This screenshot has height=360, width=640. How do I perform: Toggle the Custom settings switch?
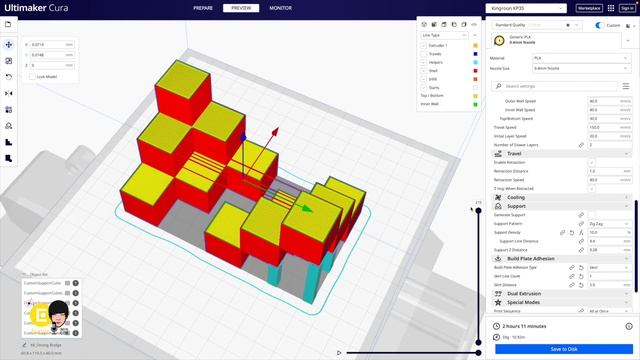coord(599,25)
